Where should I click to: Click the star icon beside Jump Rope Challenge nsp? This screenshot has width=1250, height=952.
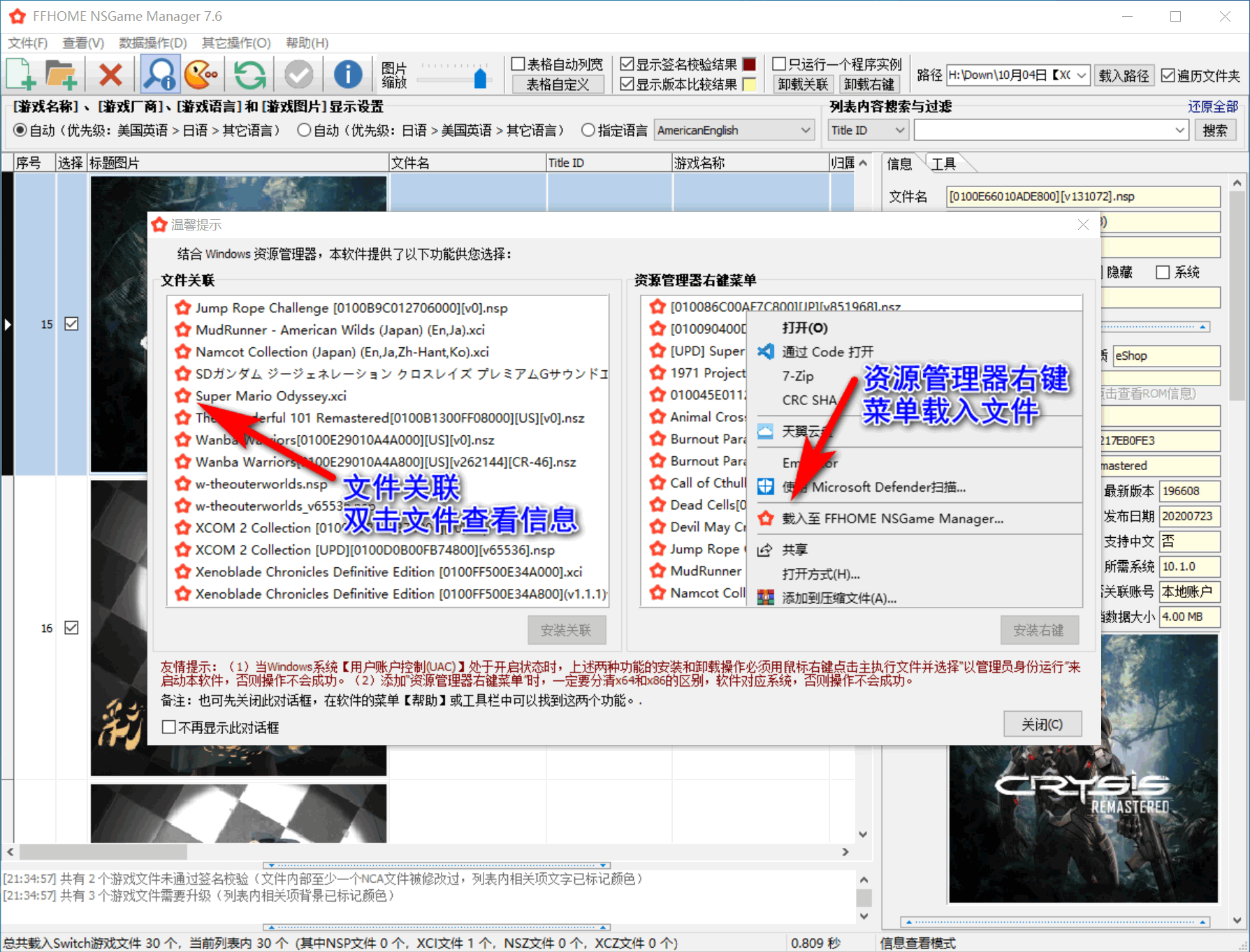(x=182, y=308)
